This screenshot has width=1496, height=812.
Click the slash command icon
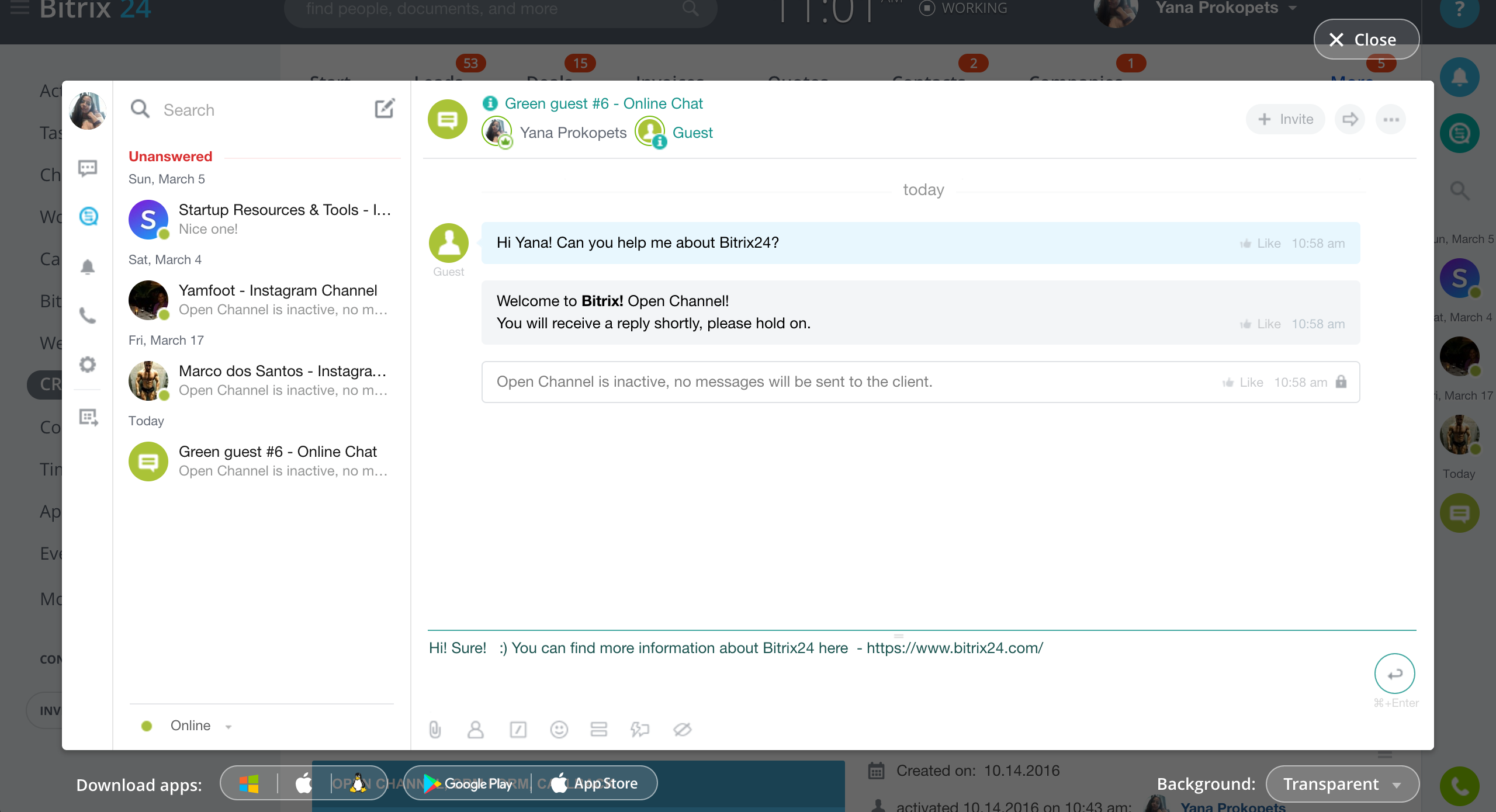coord(518,729)
